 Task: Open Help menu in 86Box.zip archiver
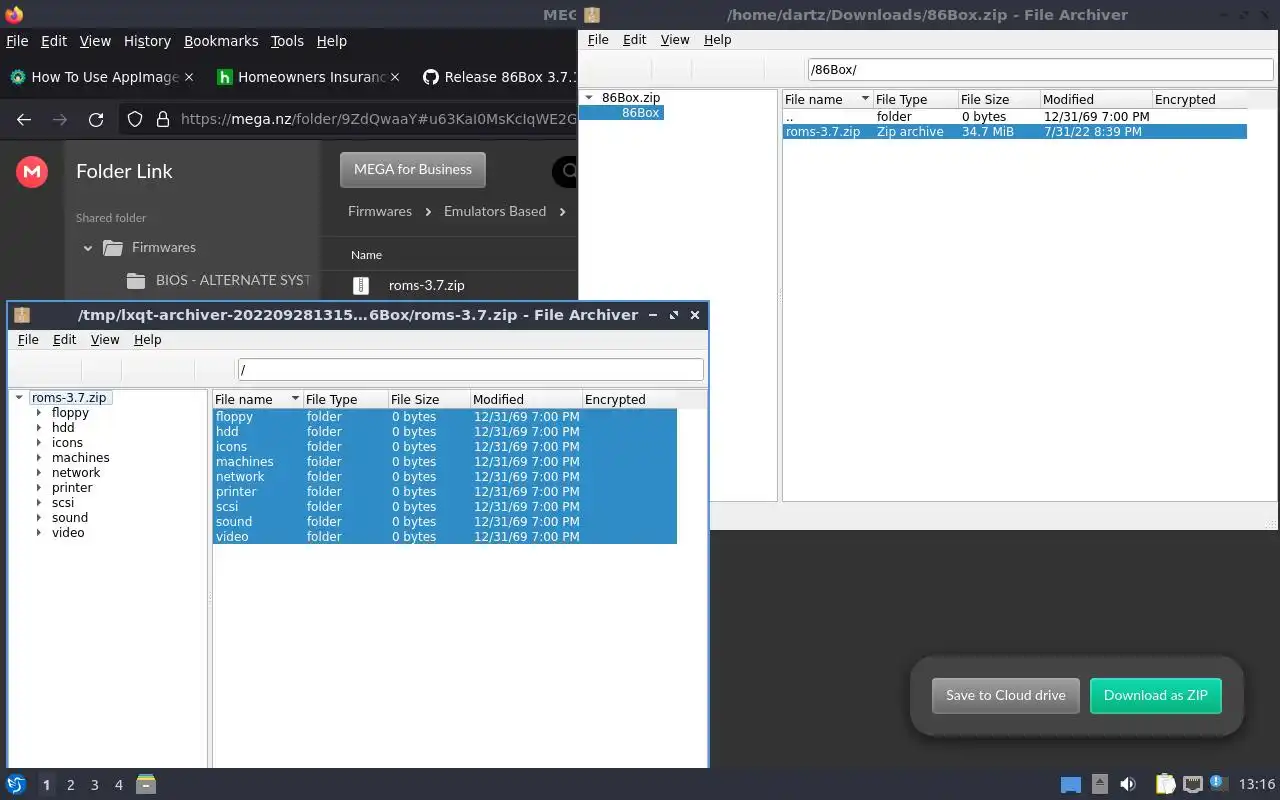click(718, 40)
